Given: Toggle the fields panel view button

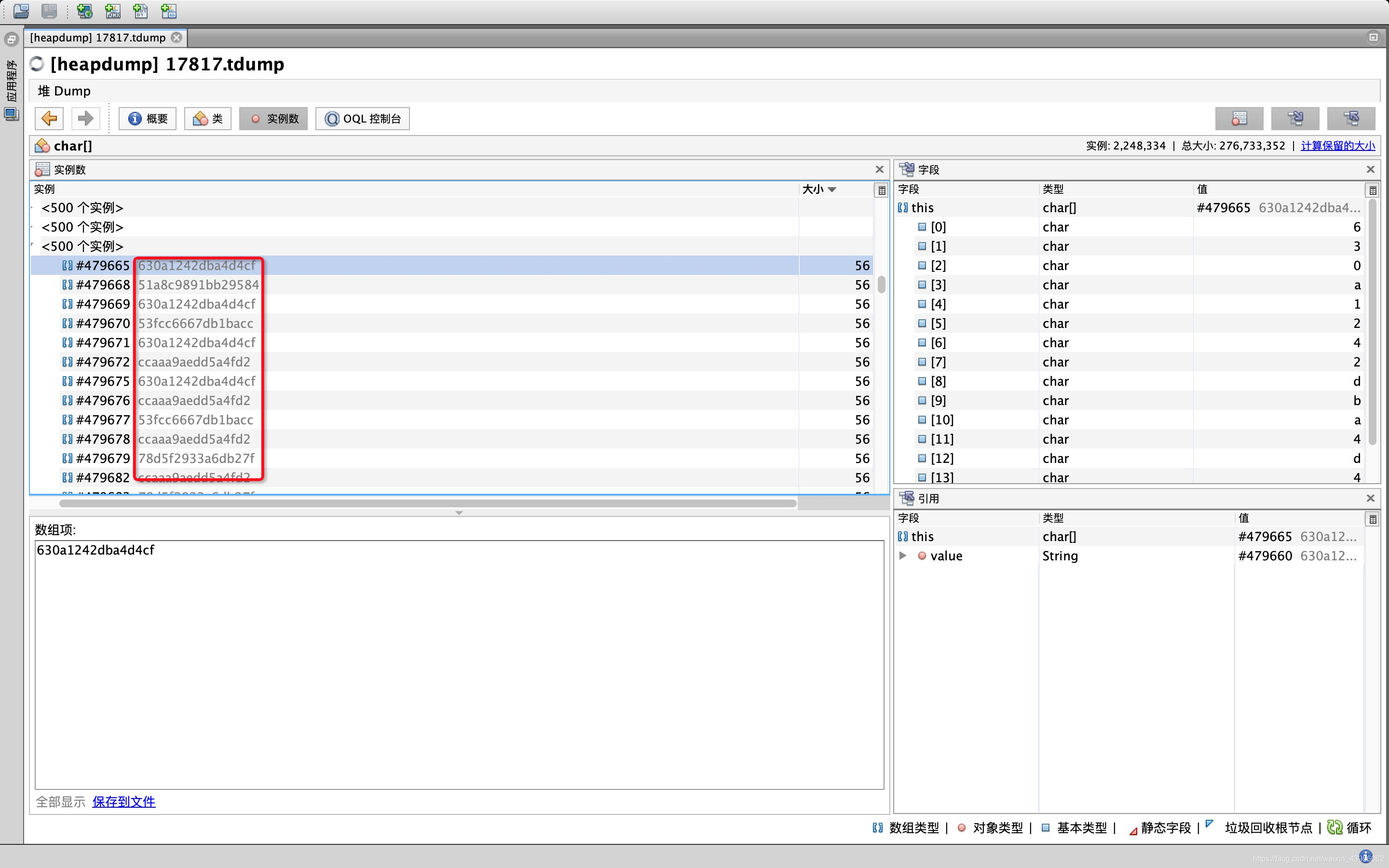Looking at the screenshot, I should [1295, 119].
